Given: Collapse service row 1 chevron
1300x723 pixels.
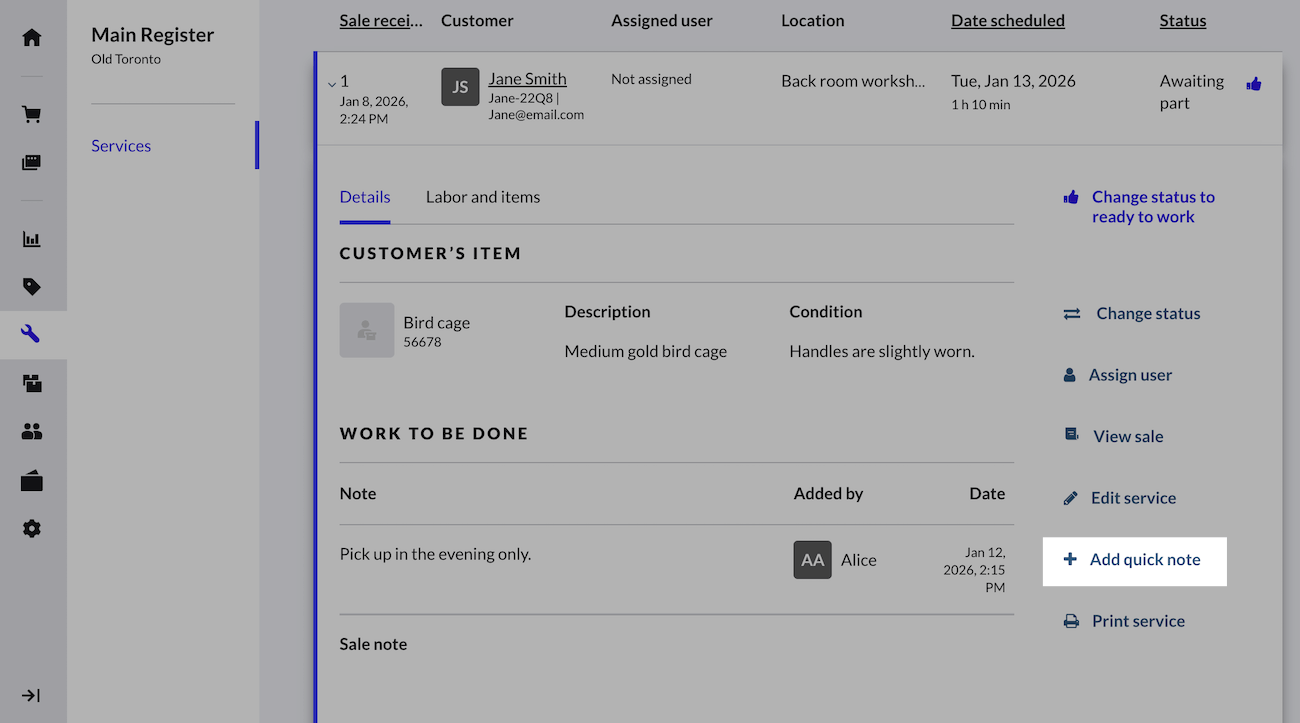Looking at the screenshot, I should click(332, 84).
